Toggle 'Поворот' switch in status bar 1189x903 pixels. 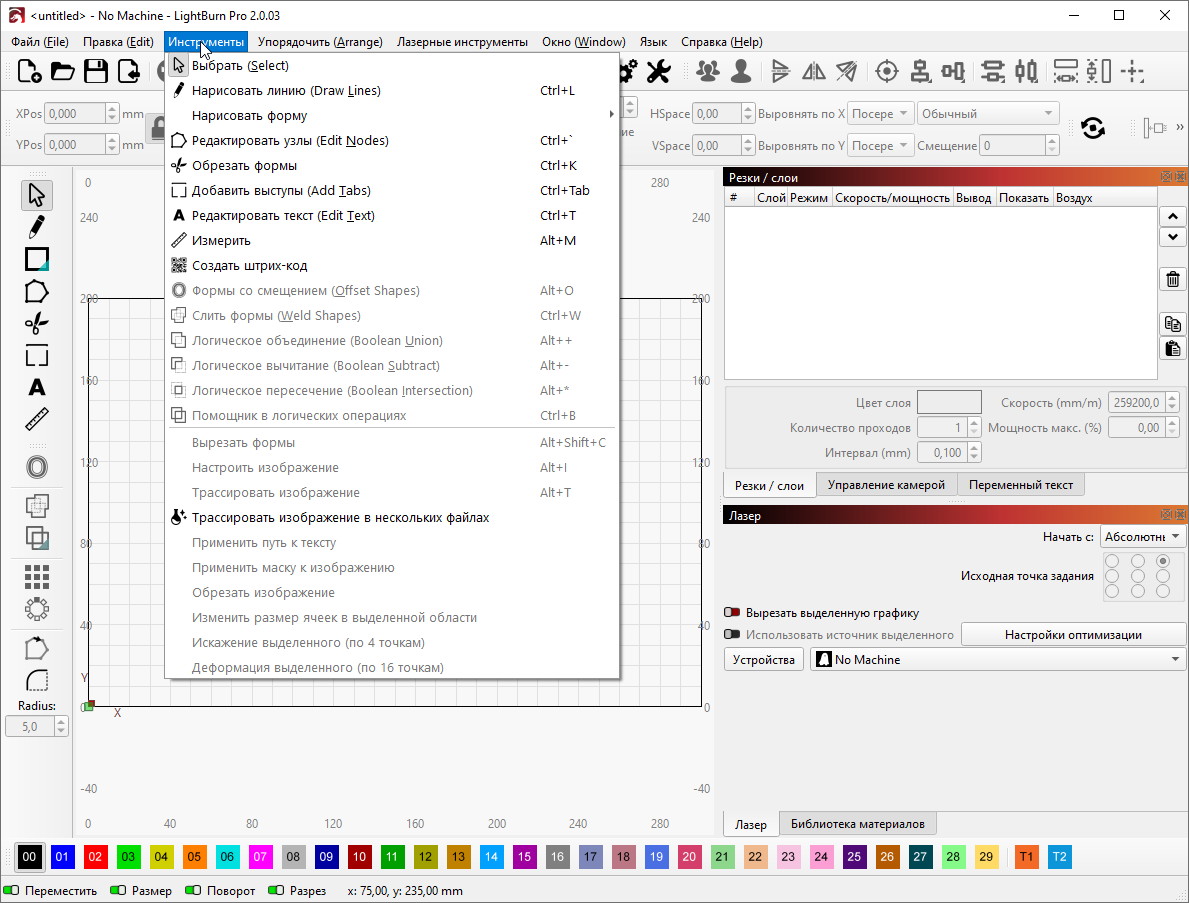193,890
